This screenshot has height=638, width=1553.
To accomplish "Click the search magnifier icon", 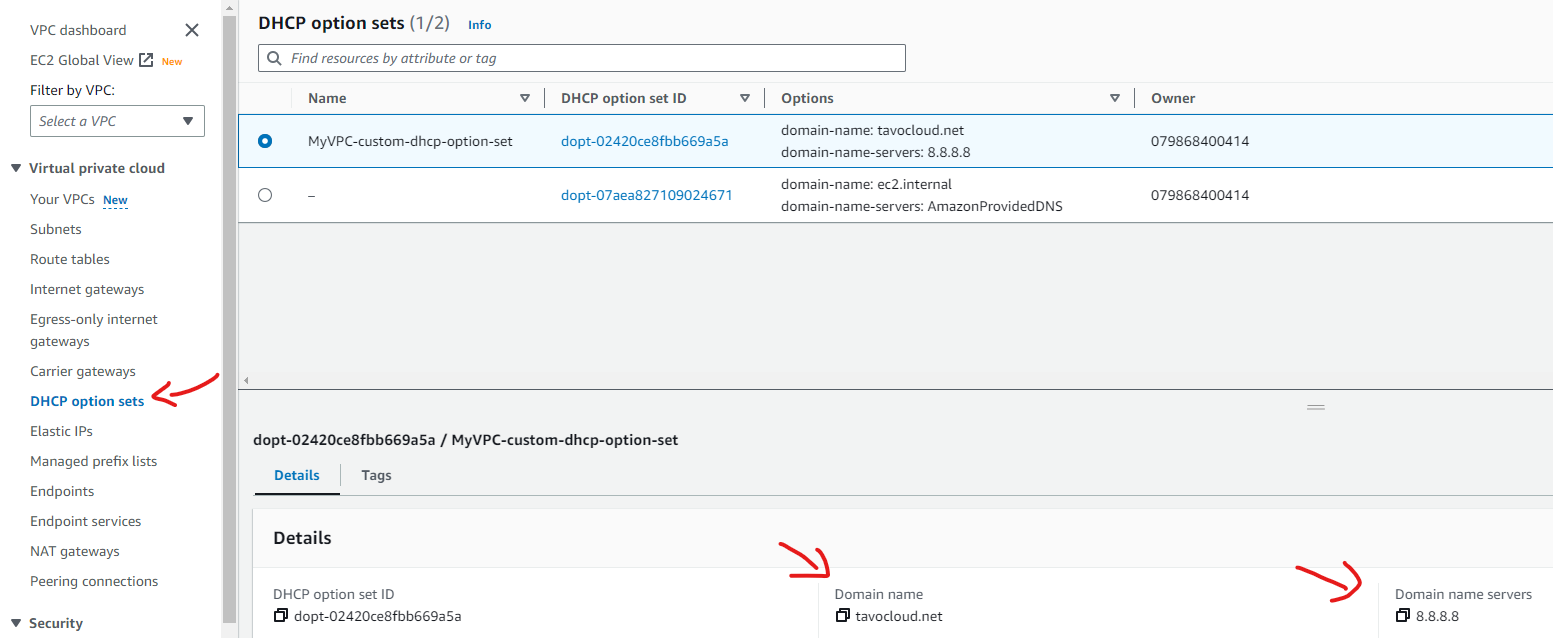I will tap(273, 59).
